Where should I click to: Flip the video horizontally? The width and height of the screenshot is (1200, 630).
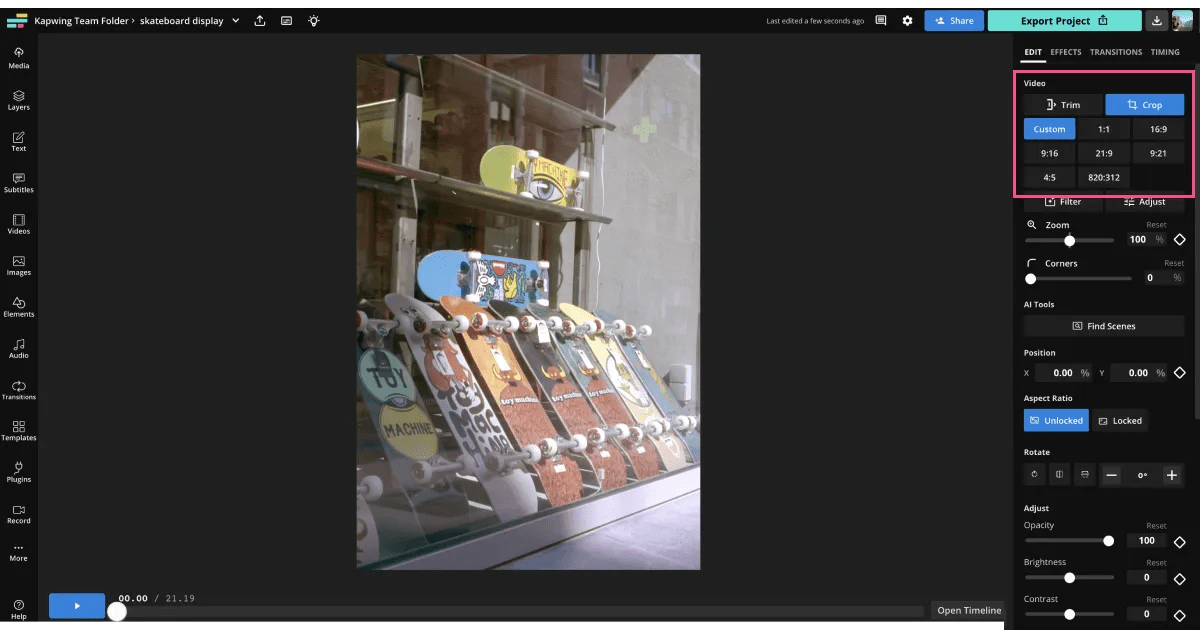(1059, 474)
